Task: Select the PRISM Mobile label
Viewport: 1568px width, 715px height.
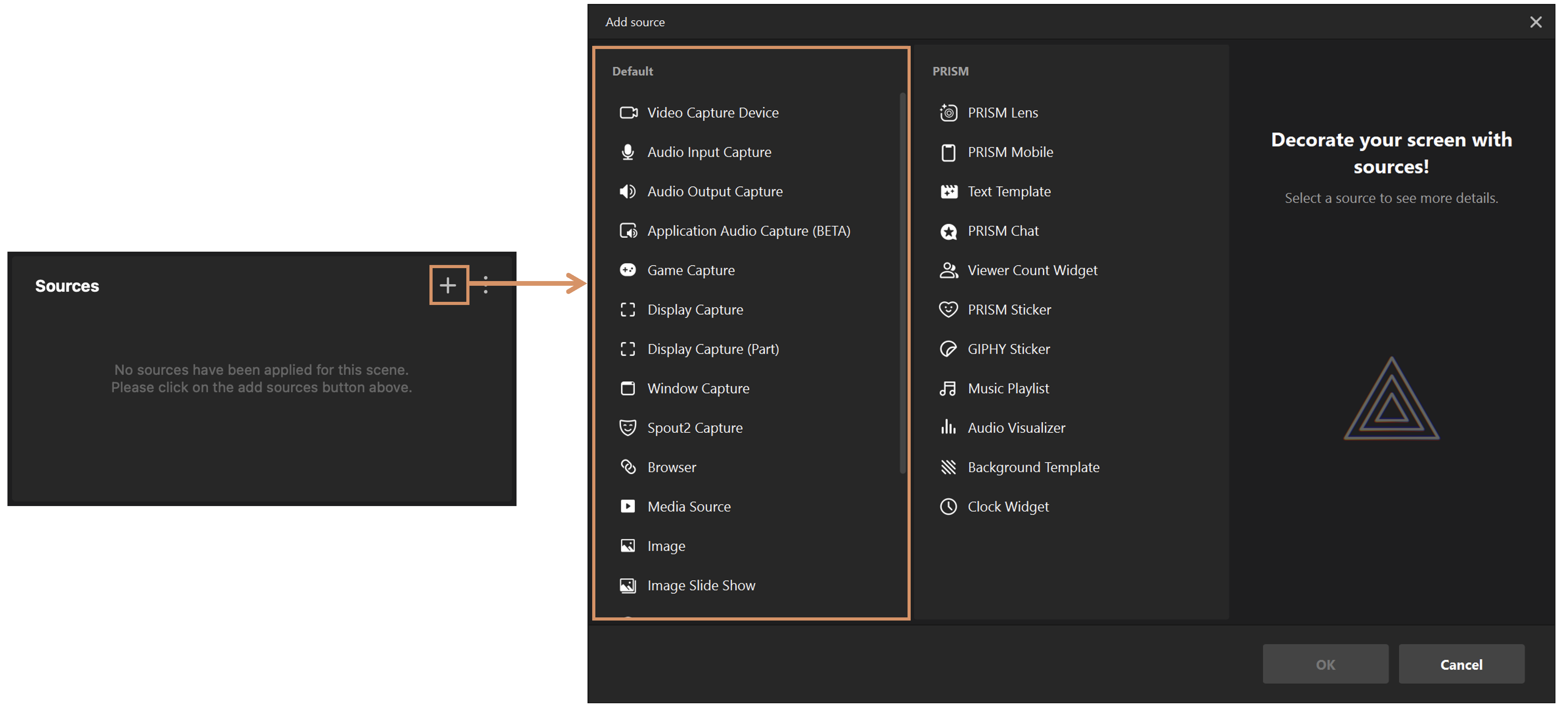Action: (x=1010, y=152)
